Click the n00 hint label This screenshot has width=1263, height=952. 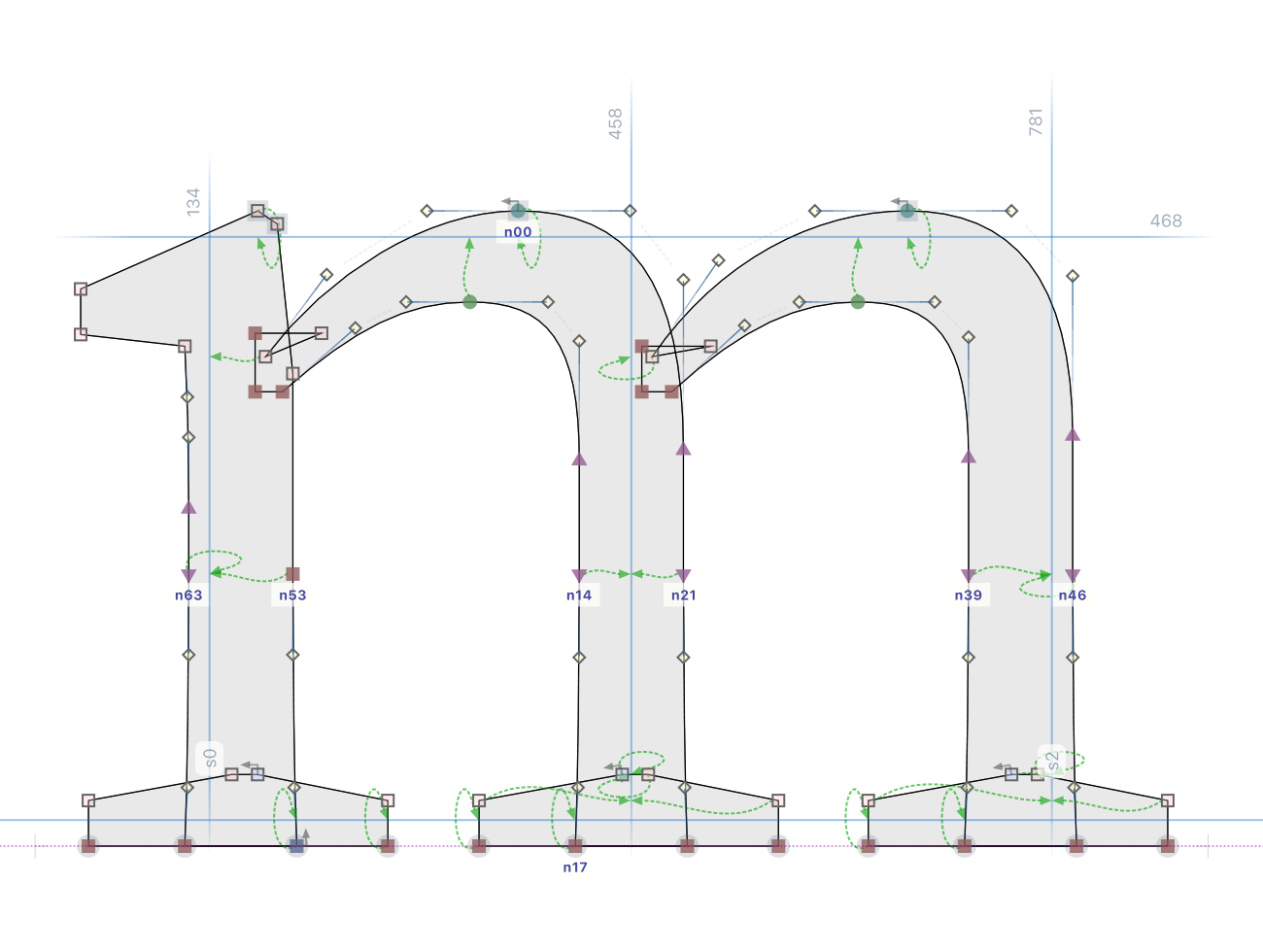518,232
